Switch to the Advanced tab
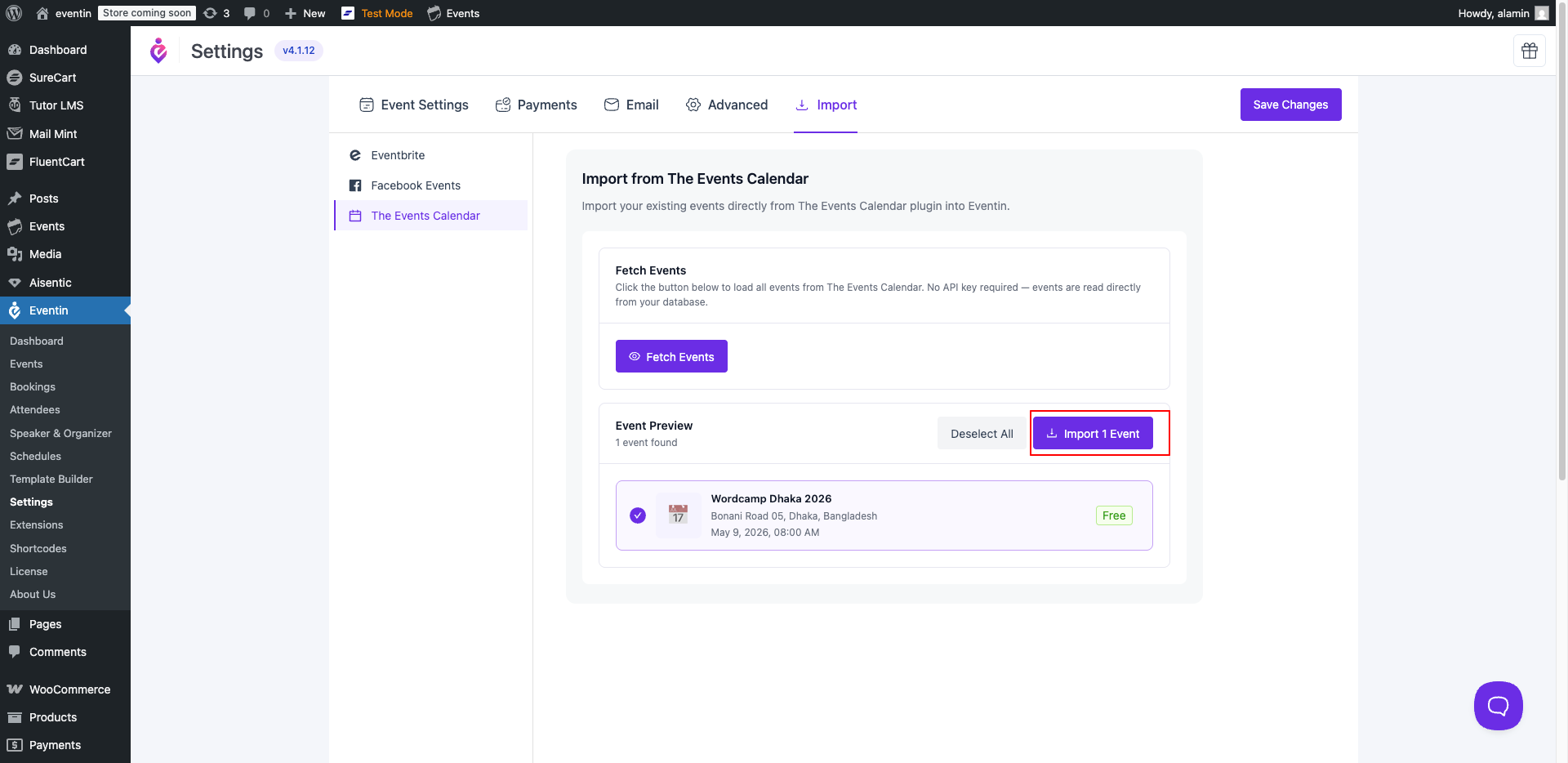The width and height of the screenshot is (1568, 763). pyautogui.click(x=727, y=105)
